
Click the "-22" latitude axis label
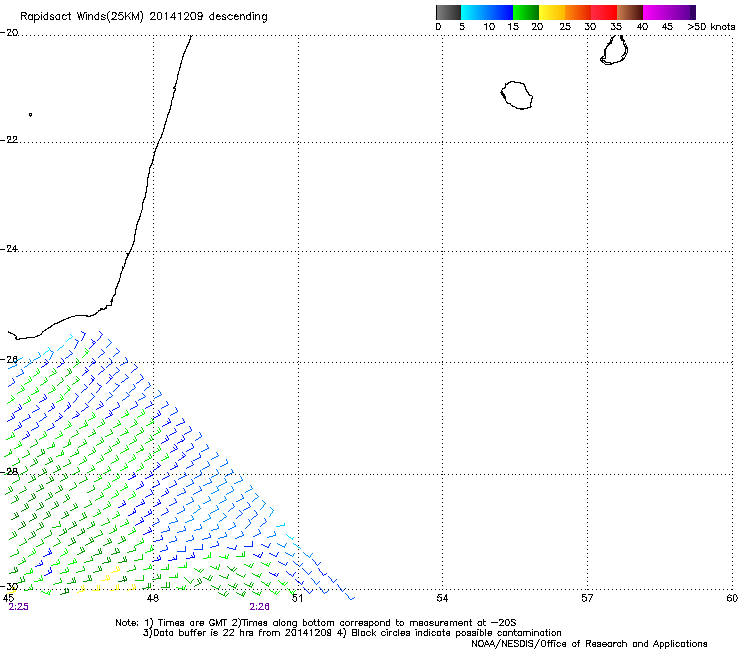pos(9,140)
